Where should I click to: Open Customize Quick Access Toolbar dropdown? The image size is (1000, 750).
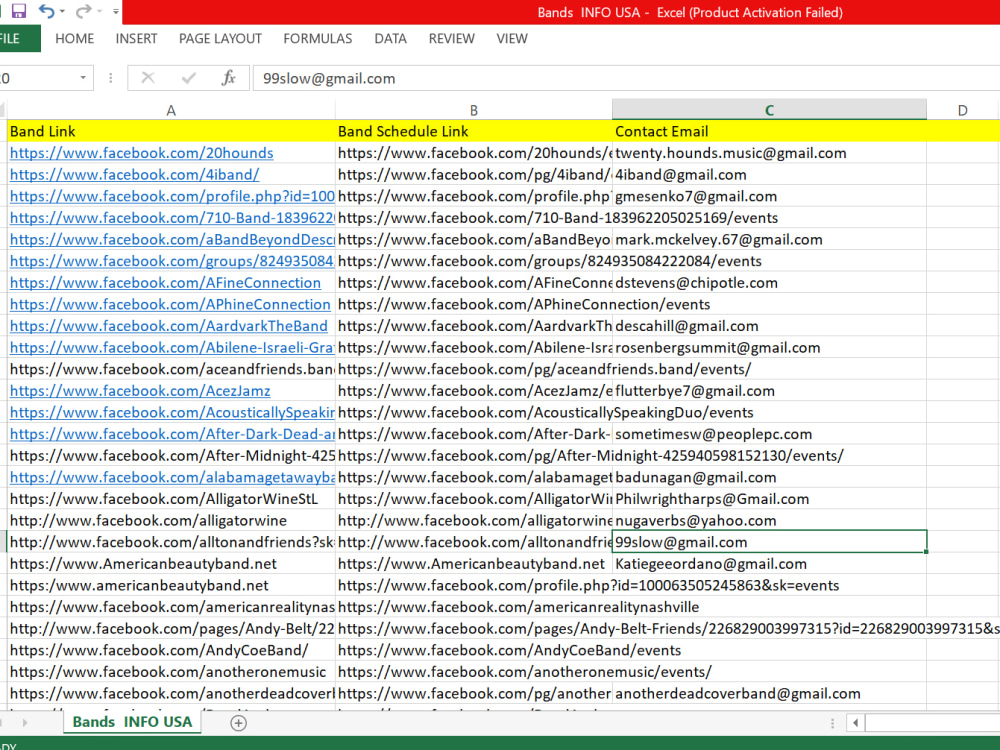[x=115, y=11]
